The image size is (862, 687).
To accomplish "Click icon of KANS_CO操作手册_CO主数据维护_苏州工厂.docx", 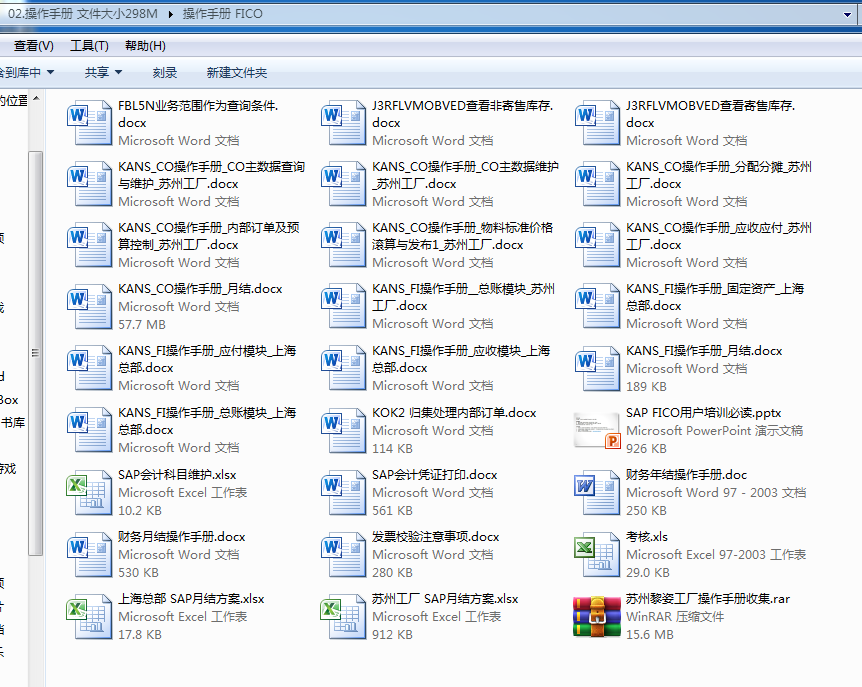I will click(343, 183).
